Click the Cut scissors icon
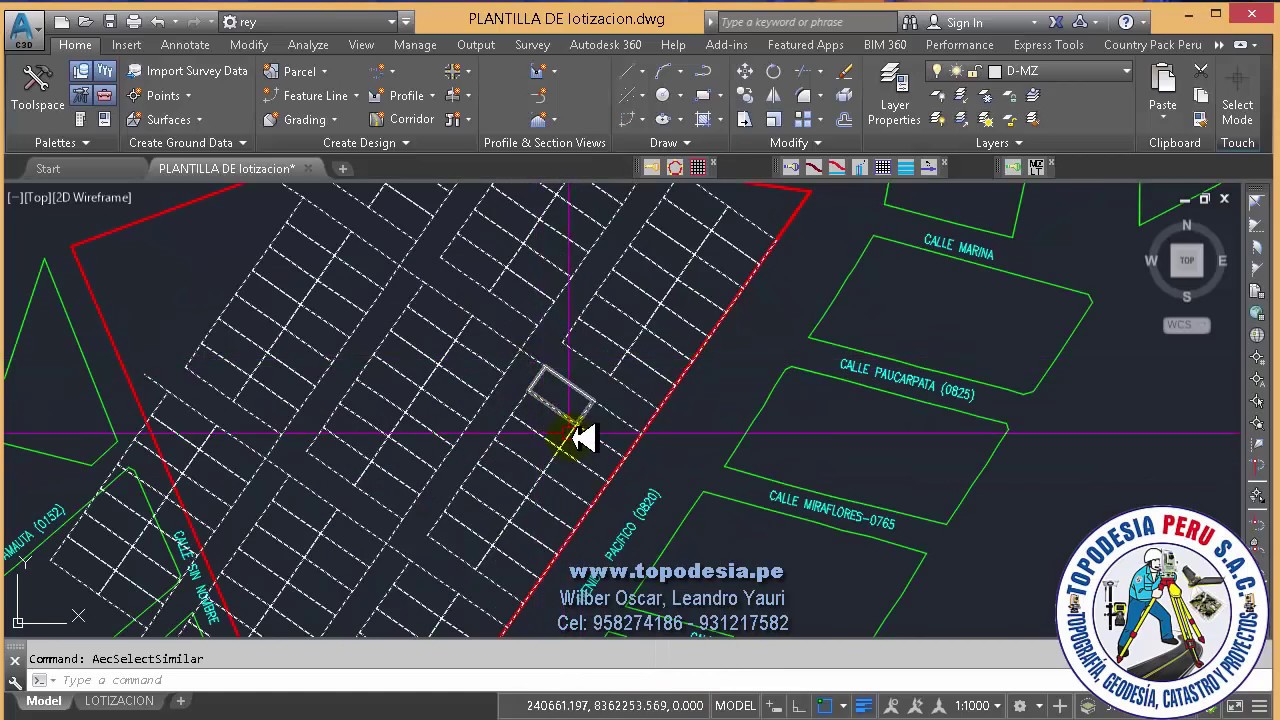 pos(1201,71)
